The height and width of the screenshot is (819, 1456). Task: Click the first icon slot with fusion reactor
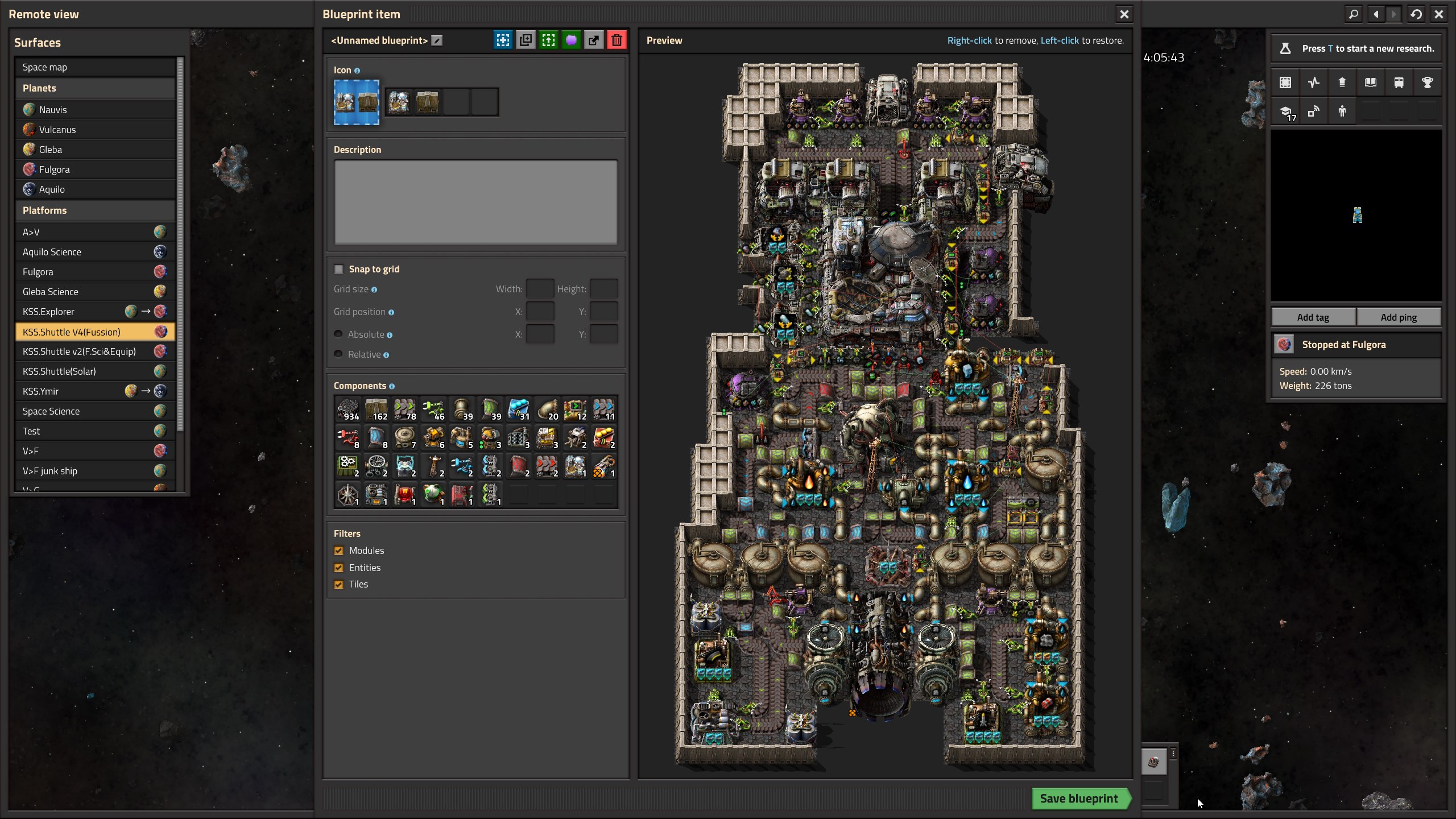point(399,102)
